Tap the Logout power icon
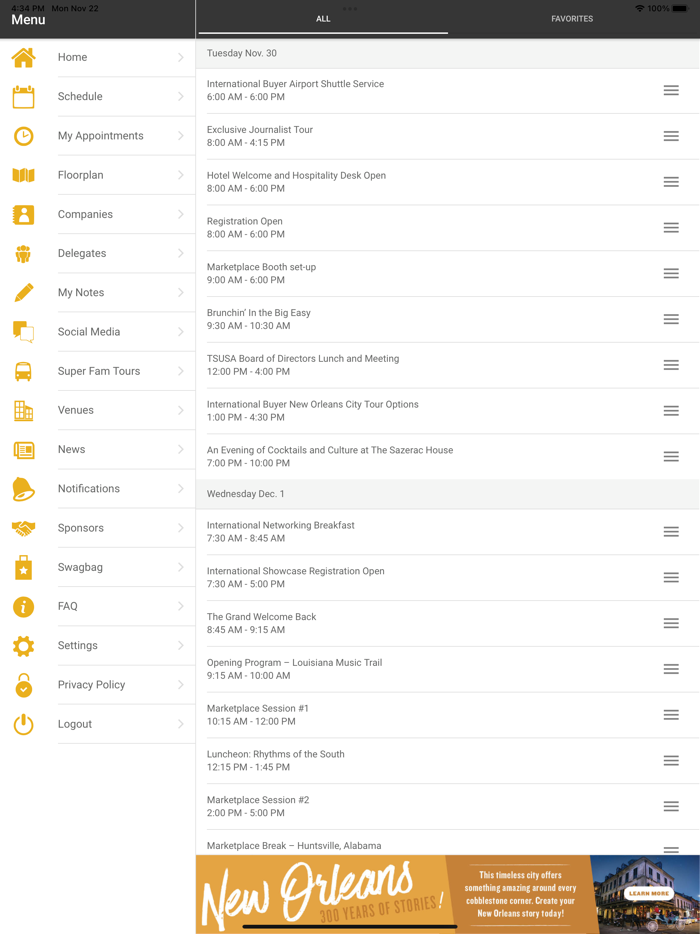Viewport: 700px width, 934px height. (x=23, y=724)
